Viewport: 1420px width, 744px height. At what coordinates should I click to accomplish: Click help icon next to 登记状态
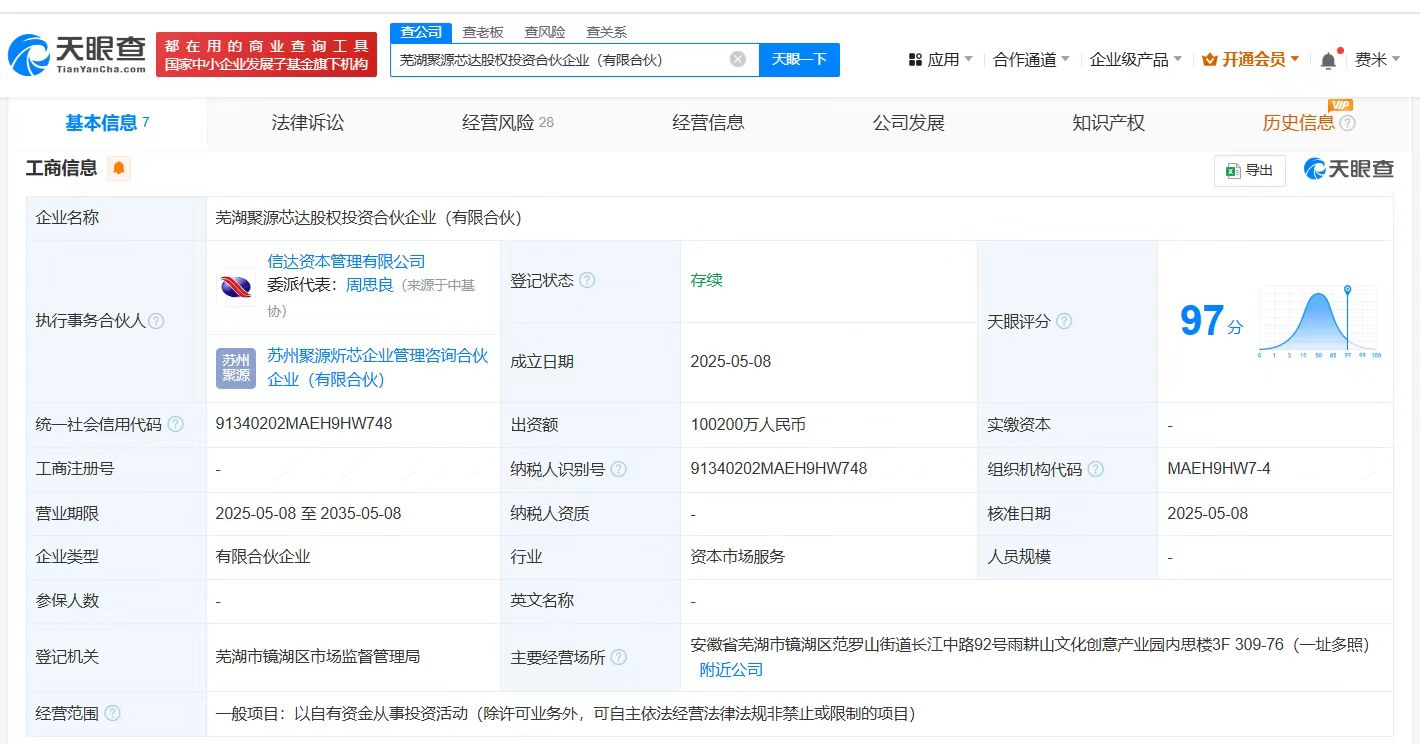pyautogui.click(x=587, y=280)
